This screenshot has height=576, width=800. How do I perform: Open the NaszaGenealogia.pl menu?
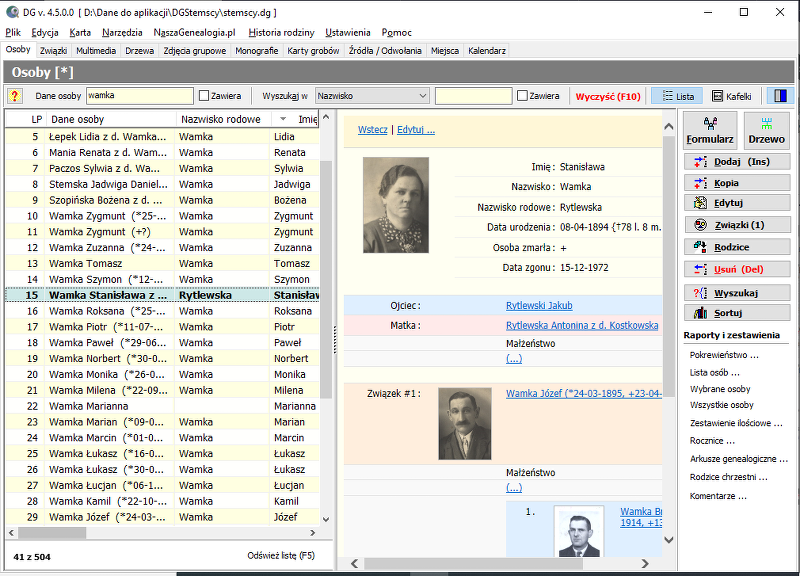[x=194, y=33]
